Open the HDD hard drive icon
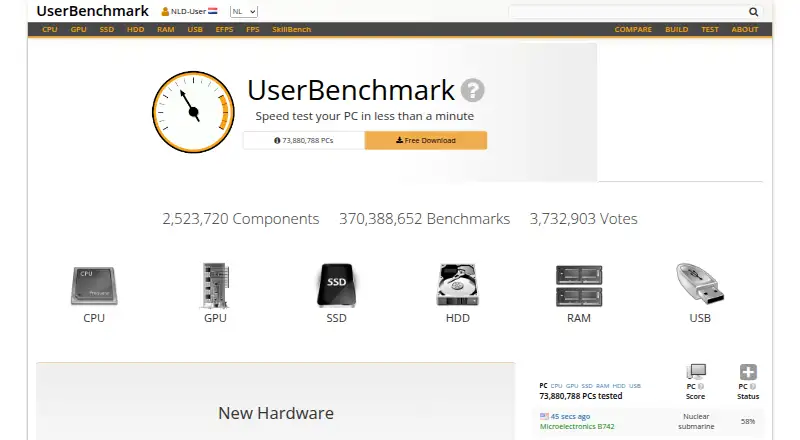Image resolution: width=800 pixels, height=440 pixels. click(x=458, y=285)
